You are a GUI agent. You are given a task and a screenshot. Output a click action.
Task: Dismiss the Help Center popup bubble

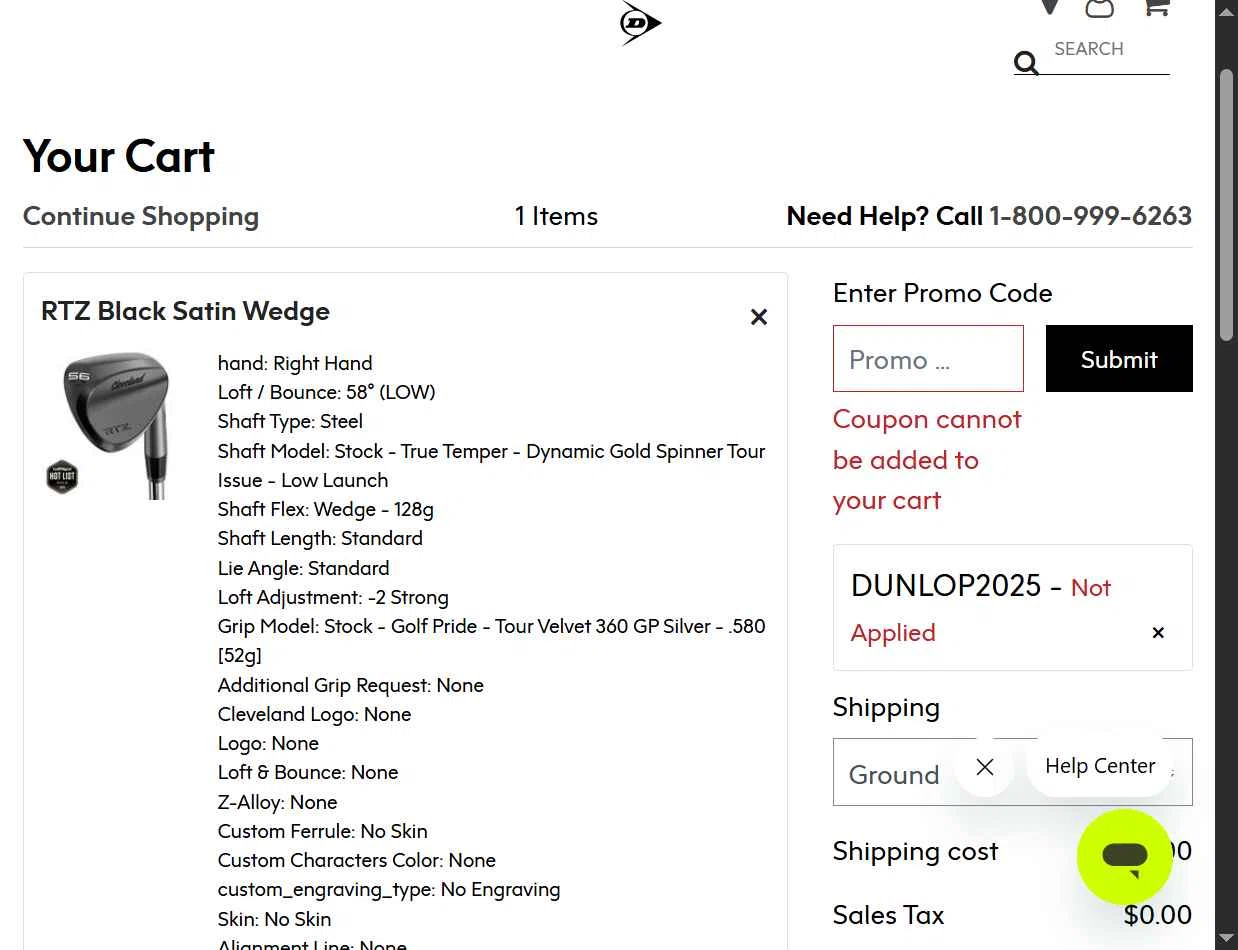985,767
